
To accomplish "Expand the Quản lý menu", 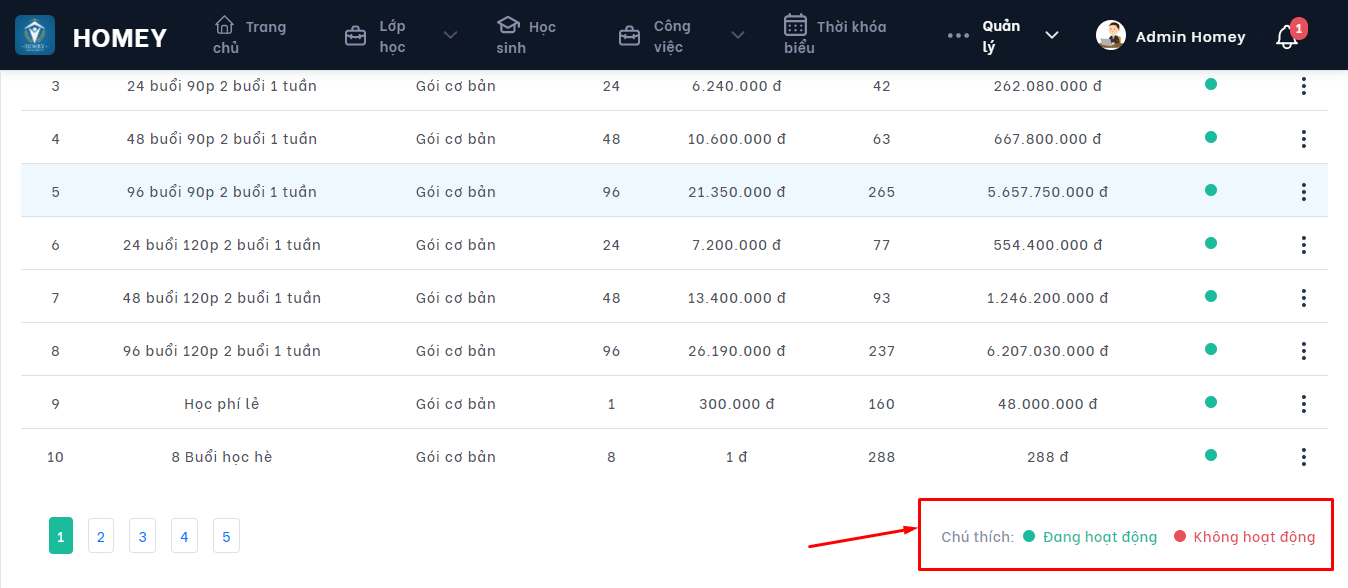I will point(1051,36).
